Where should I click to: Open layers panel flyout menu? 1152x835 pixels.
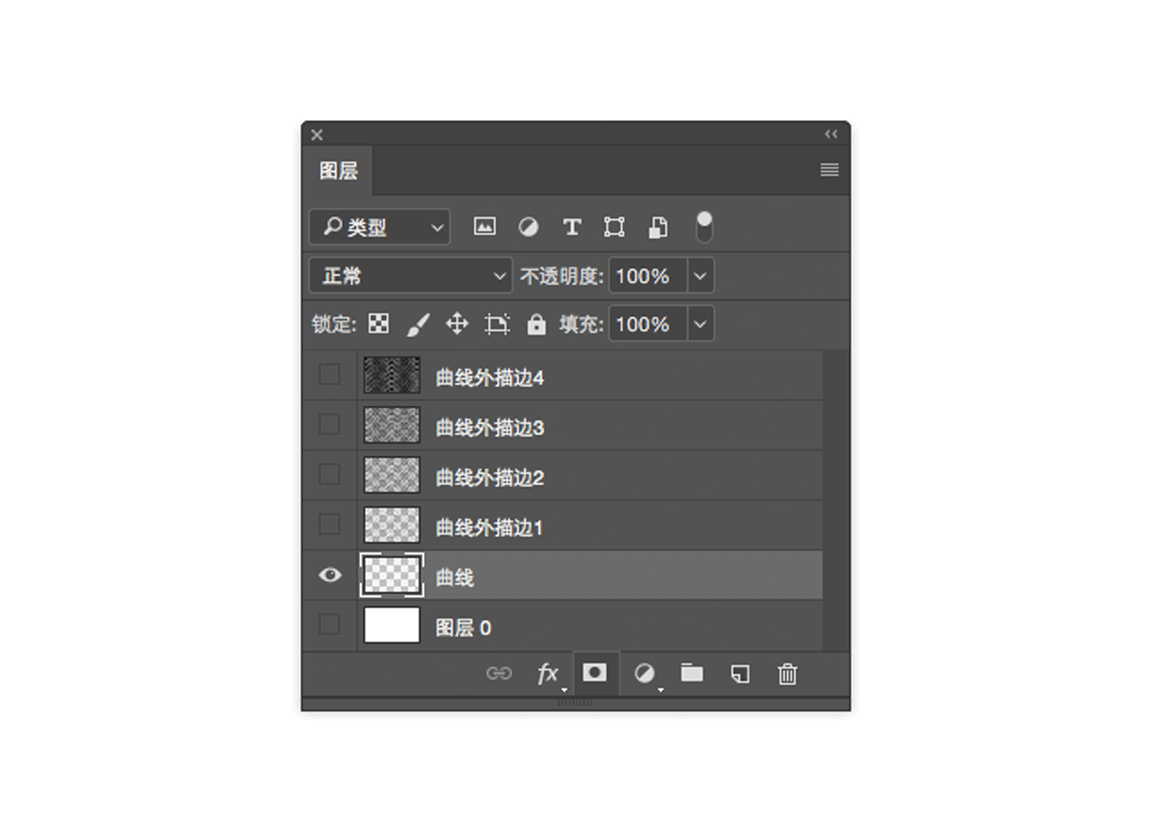(x=829, y=170)
